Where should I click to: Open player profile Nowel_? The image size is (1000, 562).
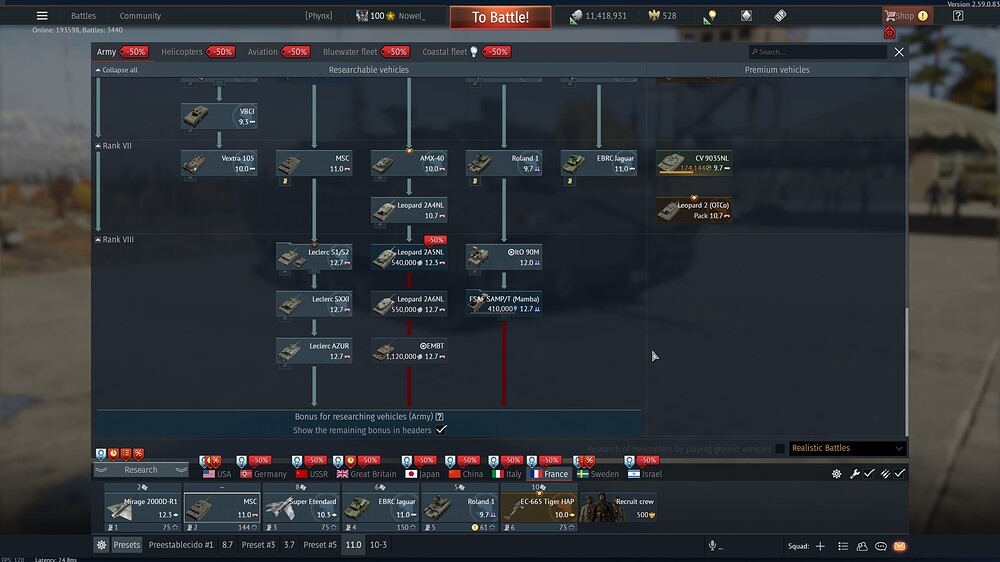tap(390, 16)
